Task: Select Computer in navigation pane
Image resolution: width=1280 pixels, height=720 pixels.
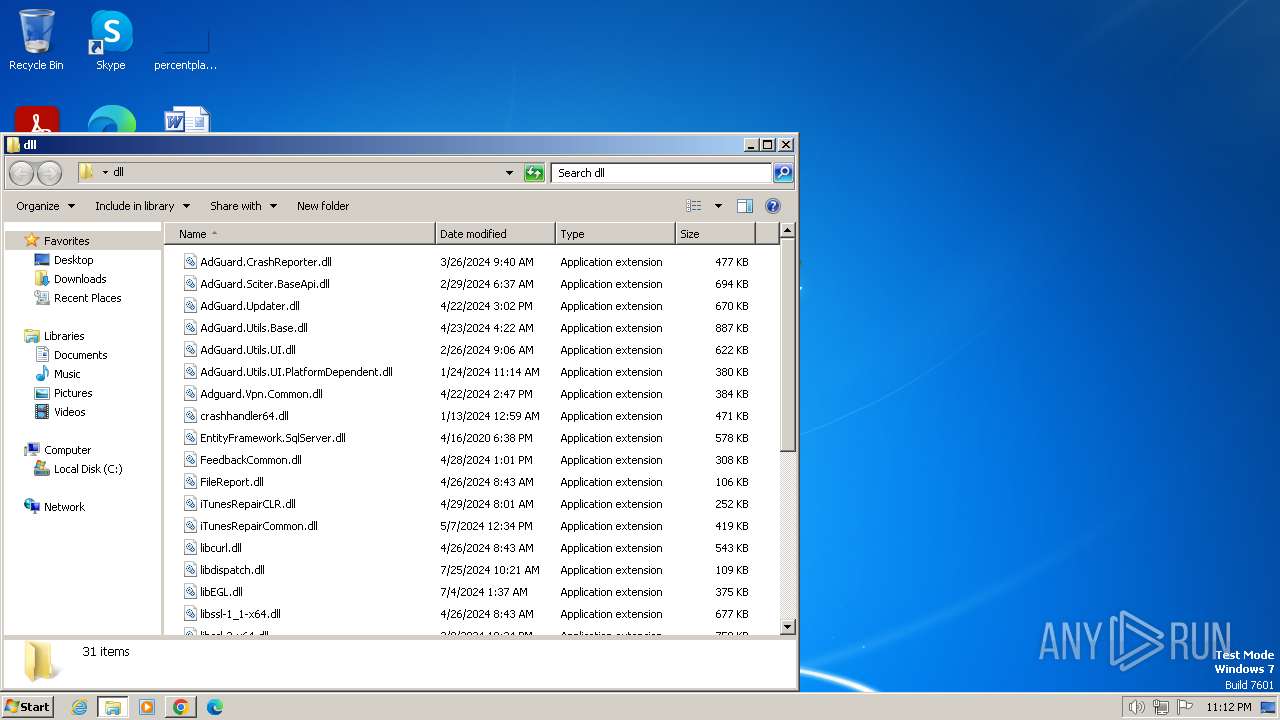Action: 67,450
